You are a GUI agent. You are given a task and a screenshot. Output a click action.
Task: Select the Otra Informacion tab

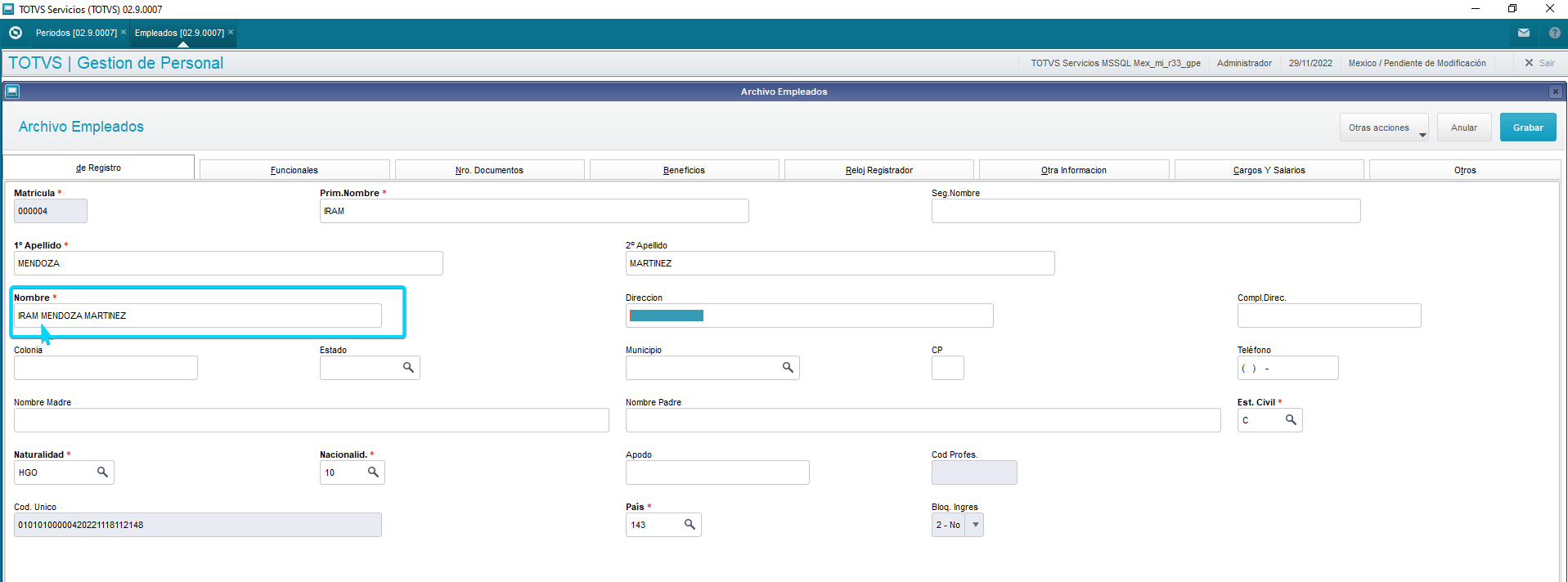1074,170
